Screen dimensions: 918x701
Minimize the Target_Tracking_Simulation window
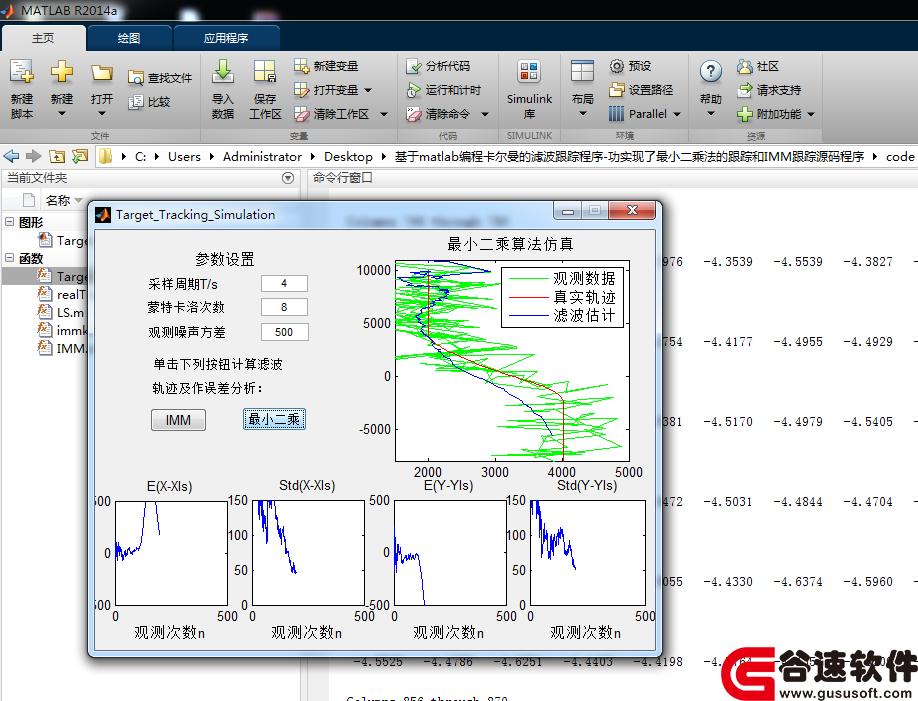pos(567,211)
